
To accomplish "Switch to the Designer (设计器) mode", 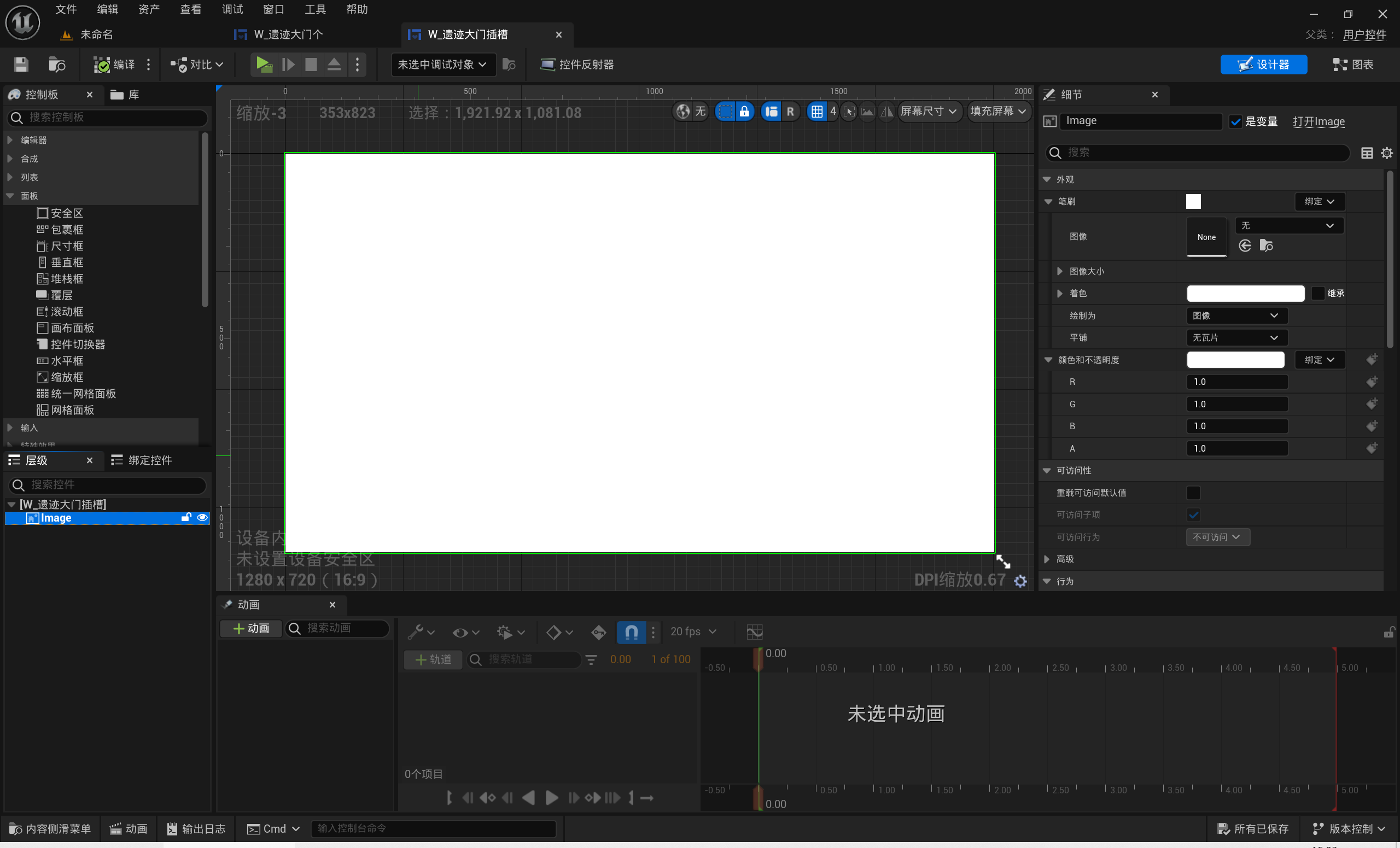I will (1264, 64).
